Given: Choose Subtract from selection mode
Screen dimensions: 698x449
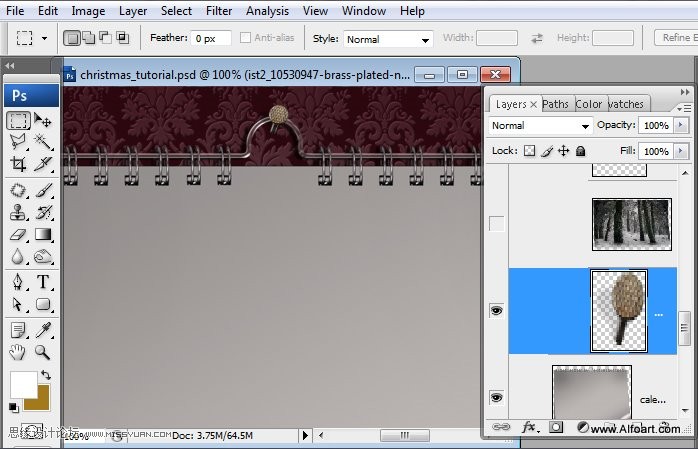Looking at the screenshot, I should (106, 38).
